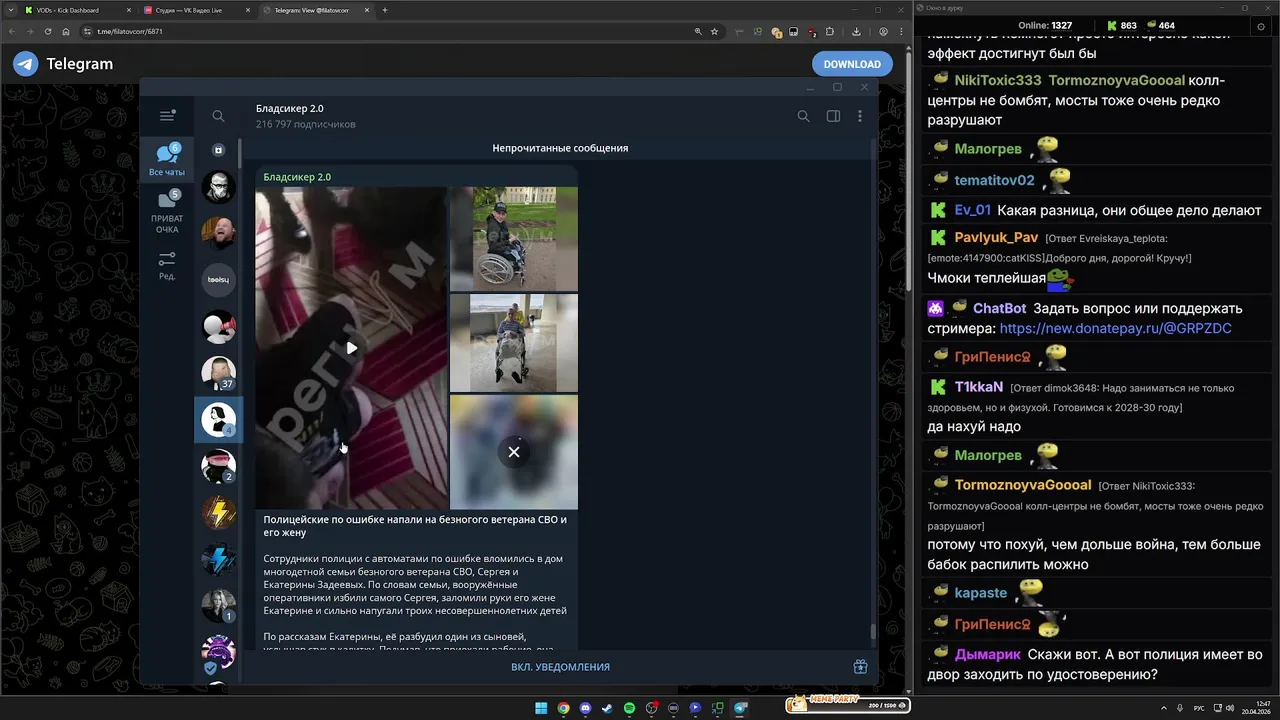This screenshot has width=1280, height=720.
Task: Select the highlighted chat with 4 unread
Action: pos(218,420)
